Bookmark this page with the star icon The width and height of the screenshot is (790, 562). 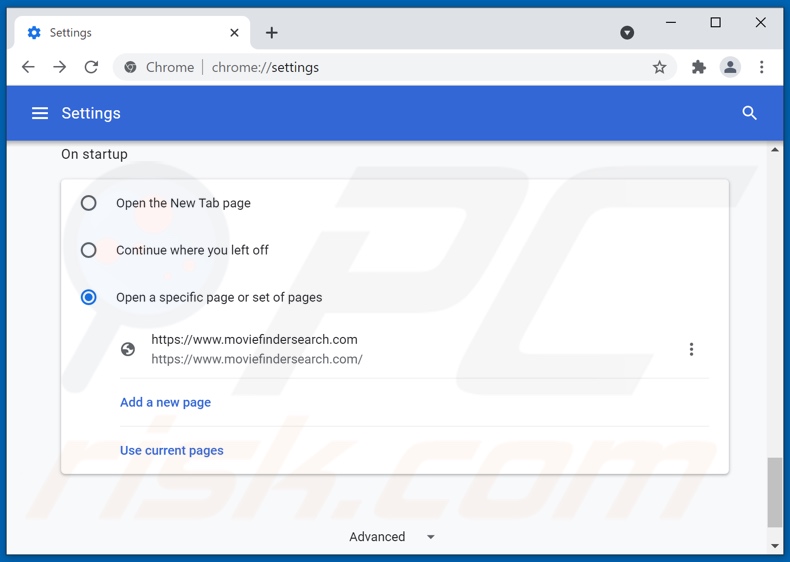[x=659, y=68]
